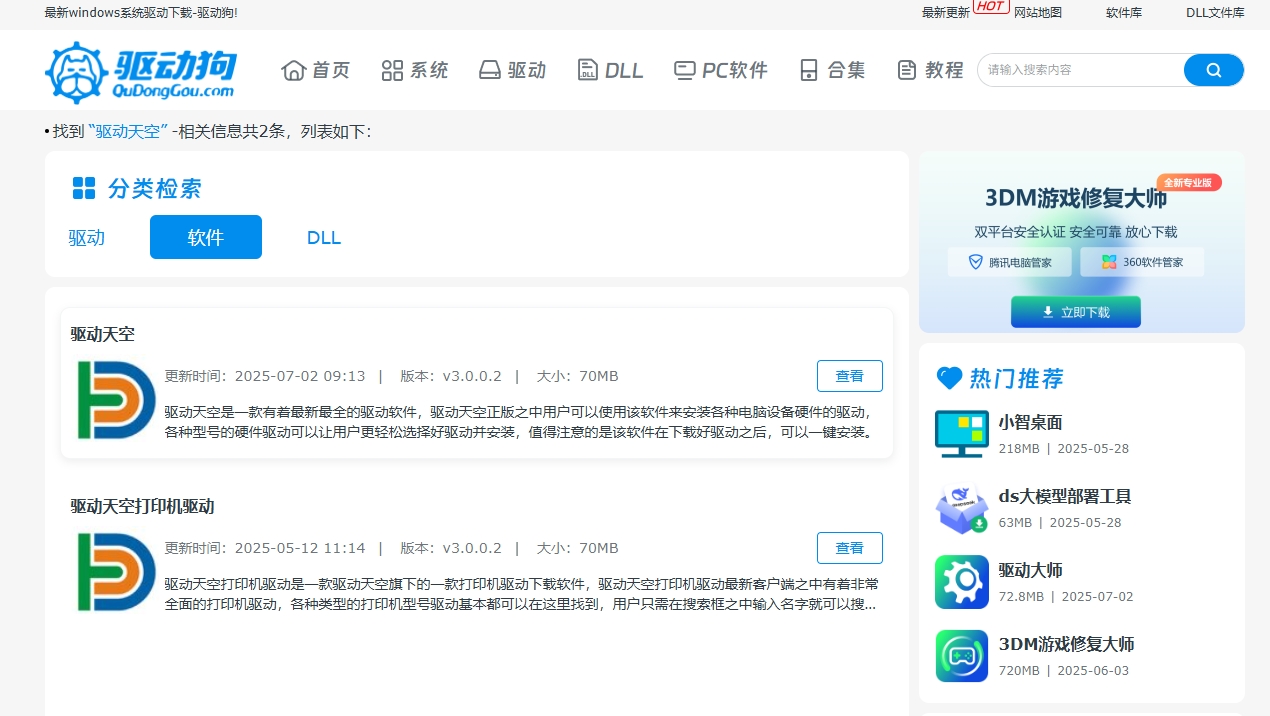
Task: Open the 软件库 menu item
Action: (1124, 14)
